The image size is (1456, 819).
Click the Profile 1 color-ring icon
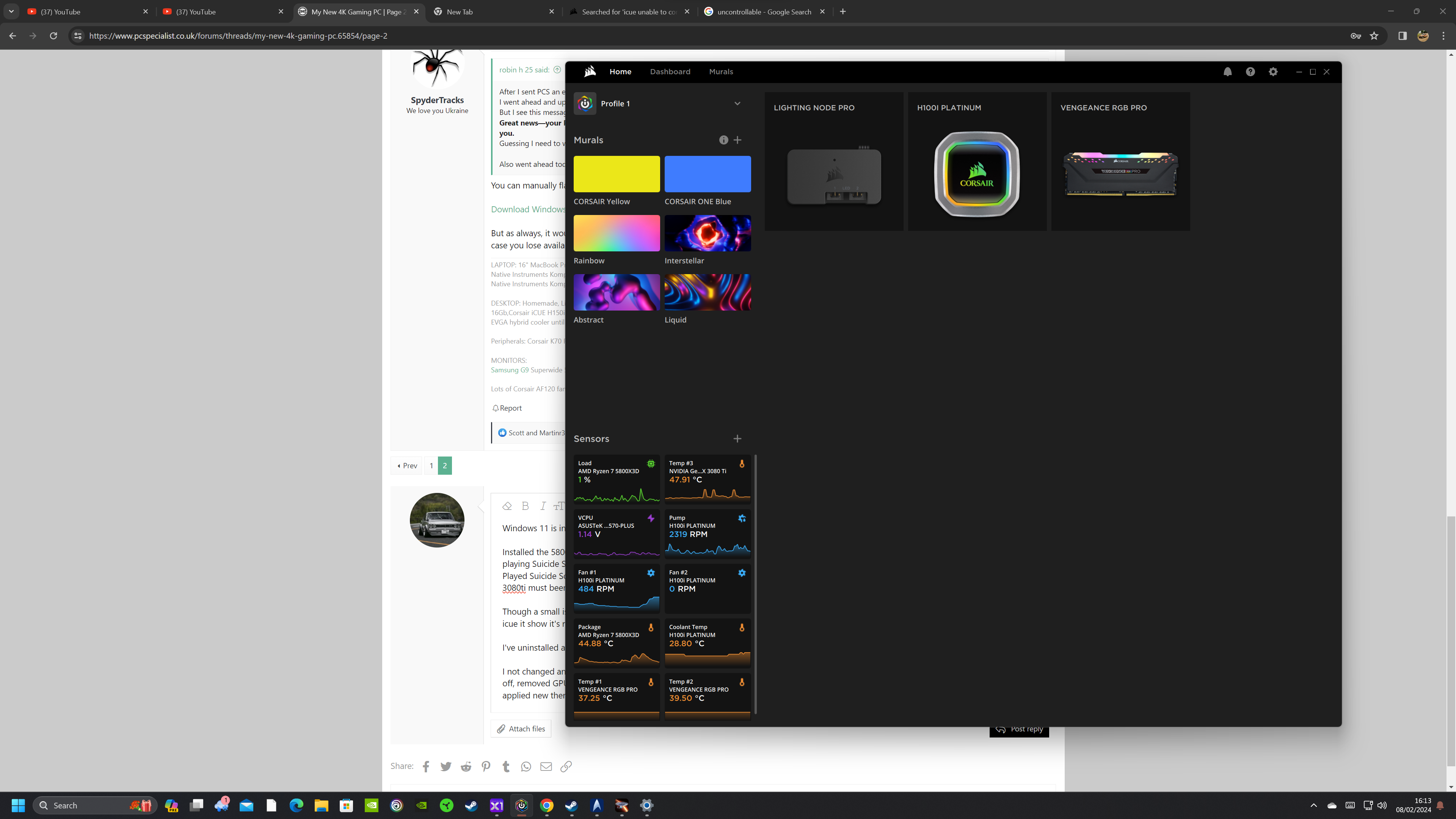coord(585,104)
